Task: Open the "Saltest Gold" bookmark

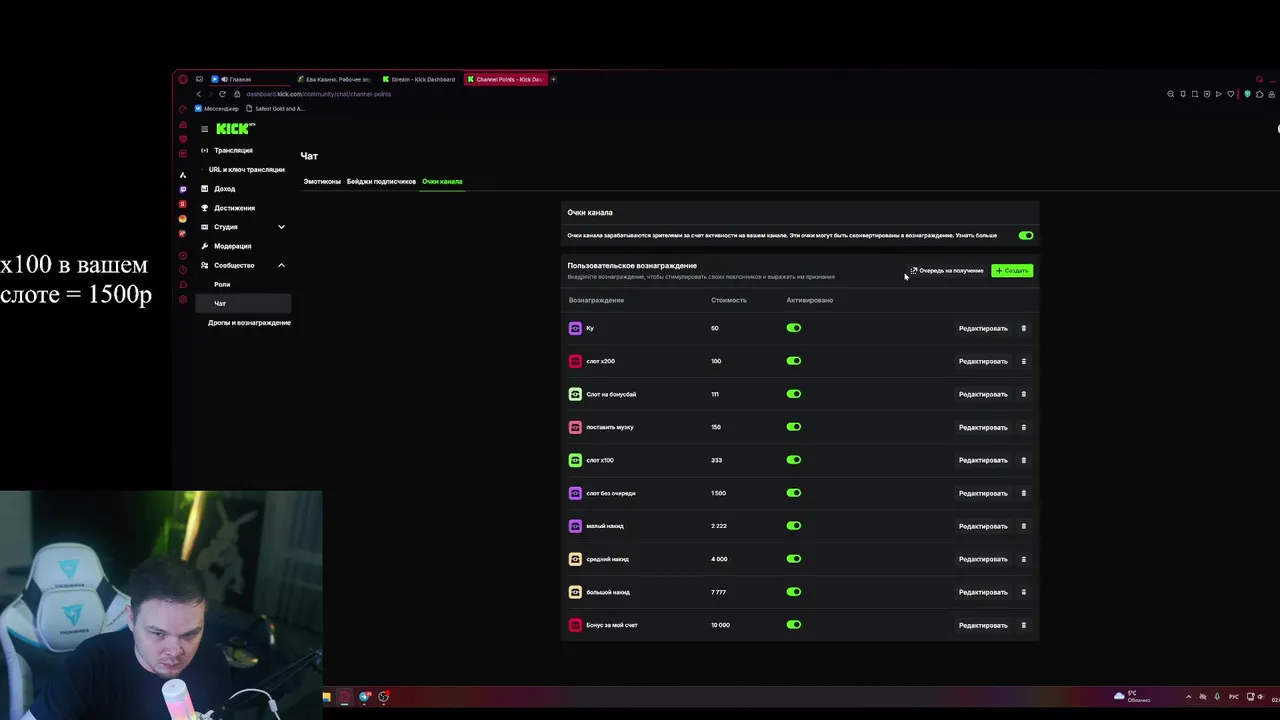Action: (x=275, y=108)
